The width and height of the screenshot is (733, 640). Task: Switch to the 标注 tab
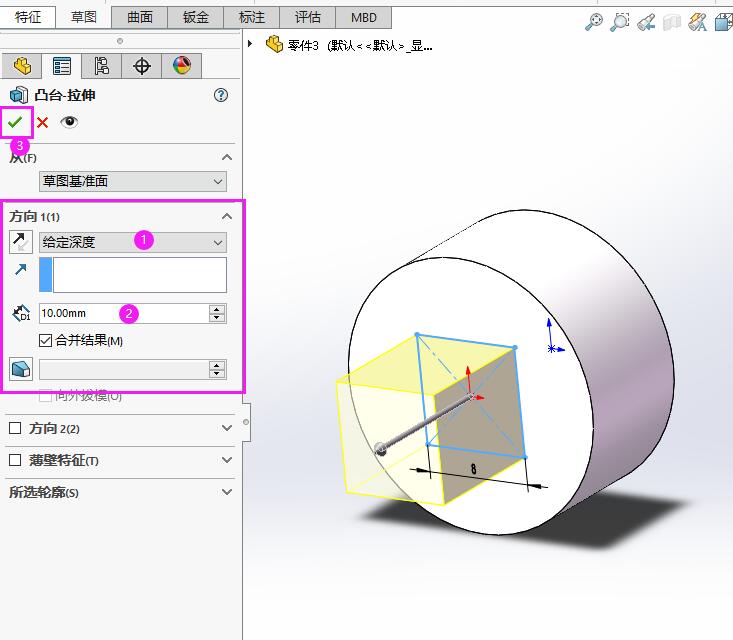point(252,17)
